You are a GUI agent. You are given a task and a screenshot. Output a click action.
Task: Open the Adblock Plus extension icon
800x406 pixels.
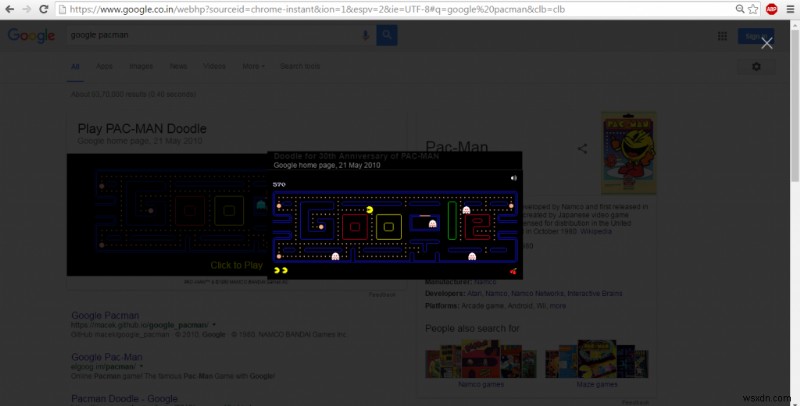(771, 9)
